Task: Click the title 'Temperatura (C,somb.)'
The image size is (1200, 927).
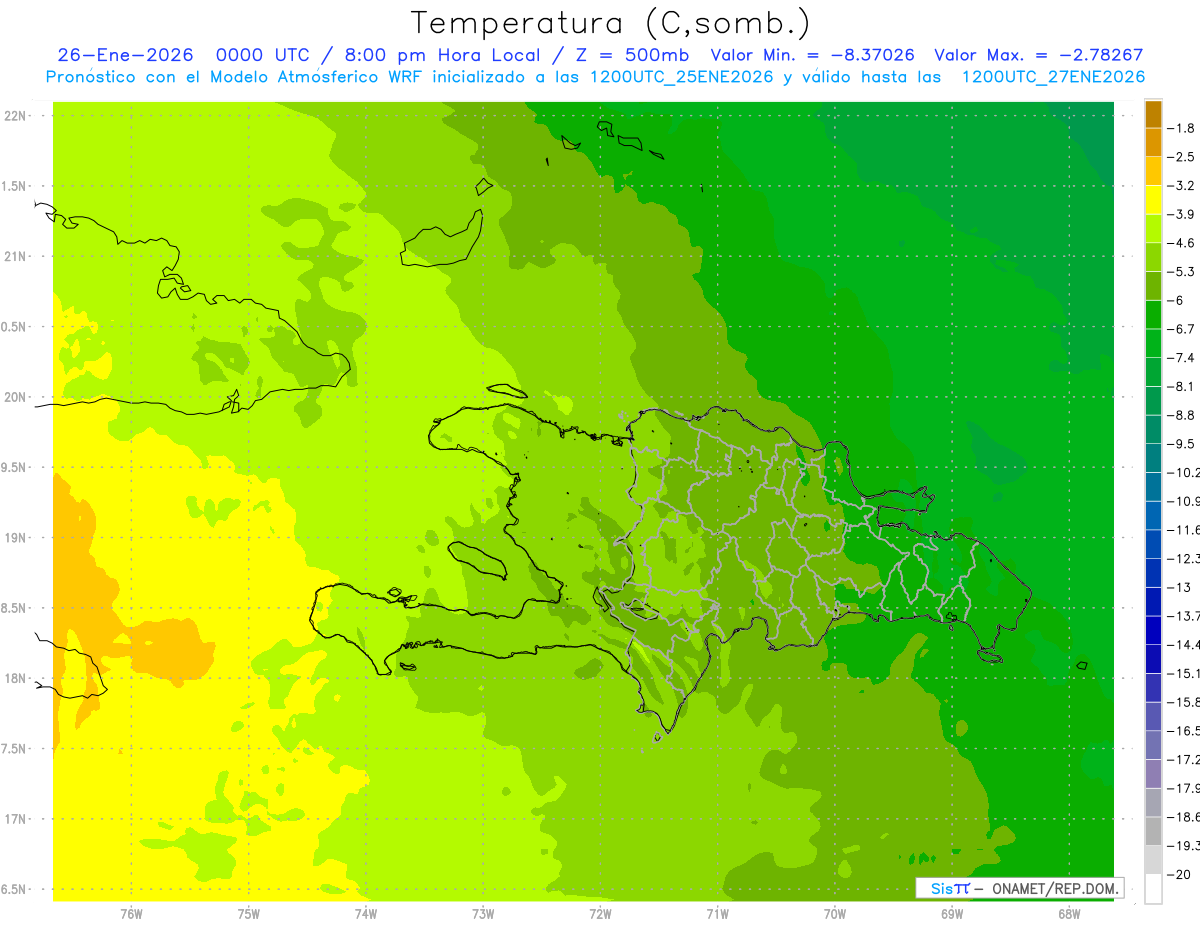Action: pyautogui.click(x=610, y=24)
